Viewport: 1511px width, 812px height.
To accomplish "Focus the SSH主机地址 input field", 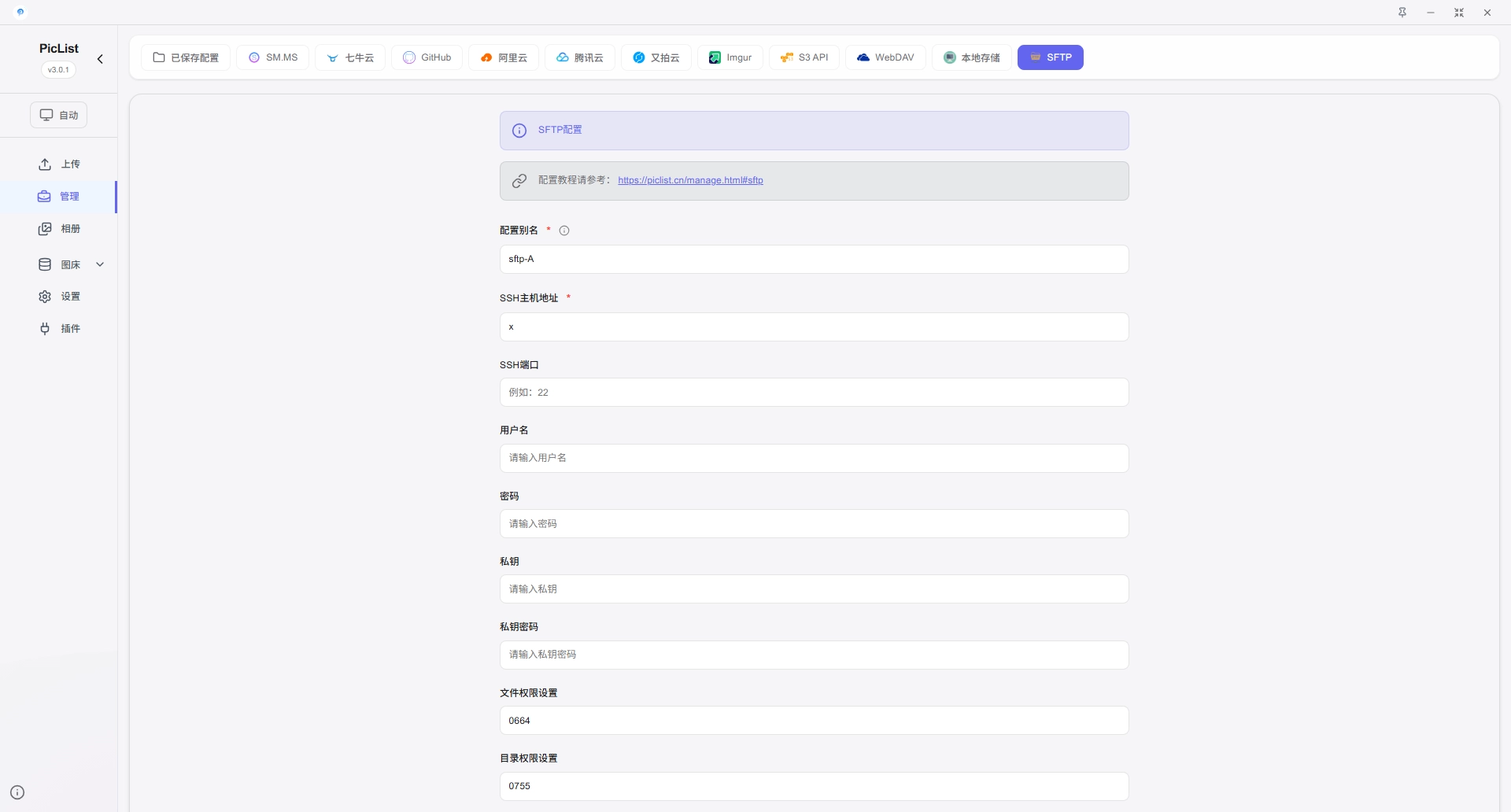I will (815, 327).
